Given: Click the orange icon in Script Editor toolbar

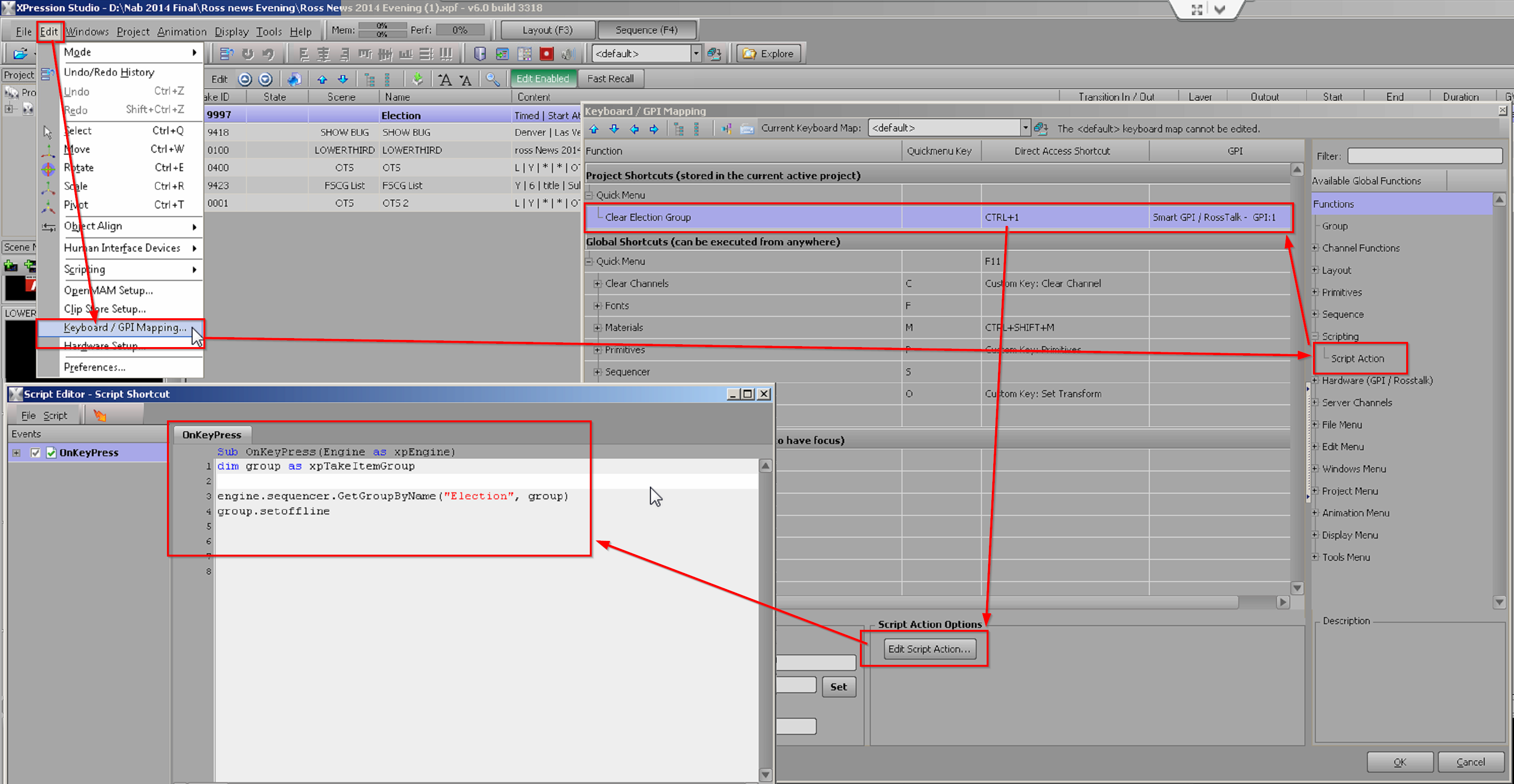Looking at the screenshot, I should click(100, 416).
